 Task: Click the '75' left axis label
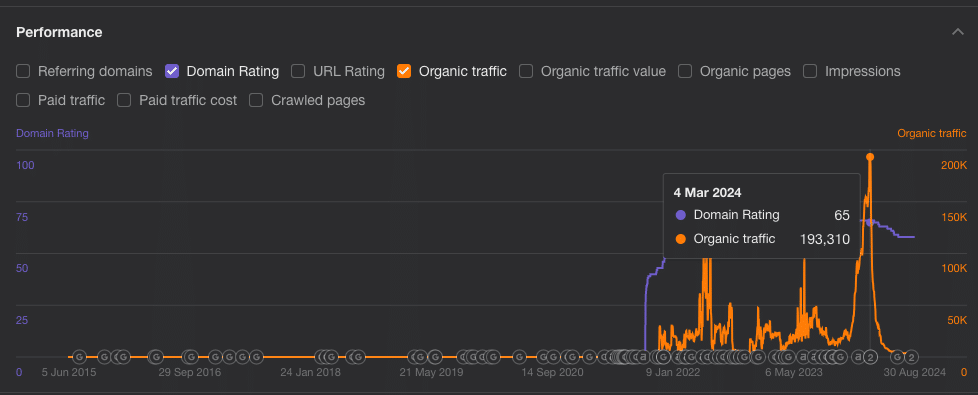[x=22, y=217]
